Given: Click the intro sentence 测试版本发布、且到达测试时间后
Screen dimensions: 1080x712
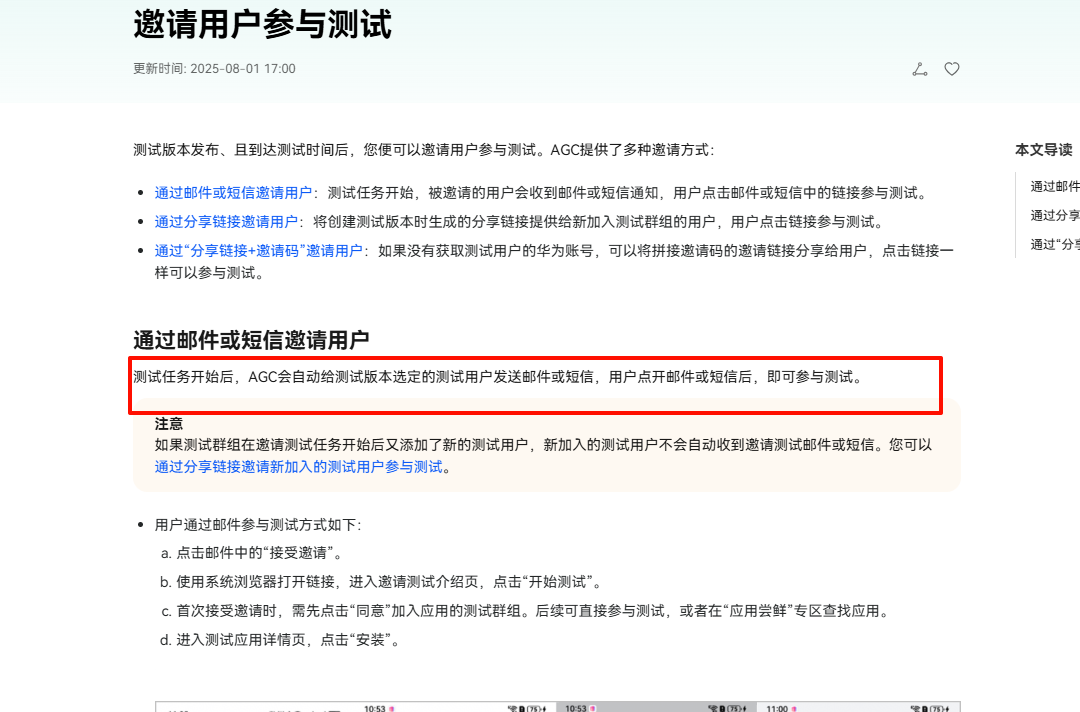Looking at the screenshot, I should tap(424, 150).
